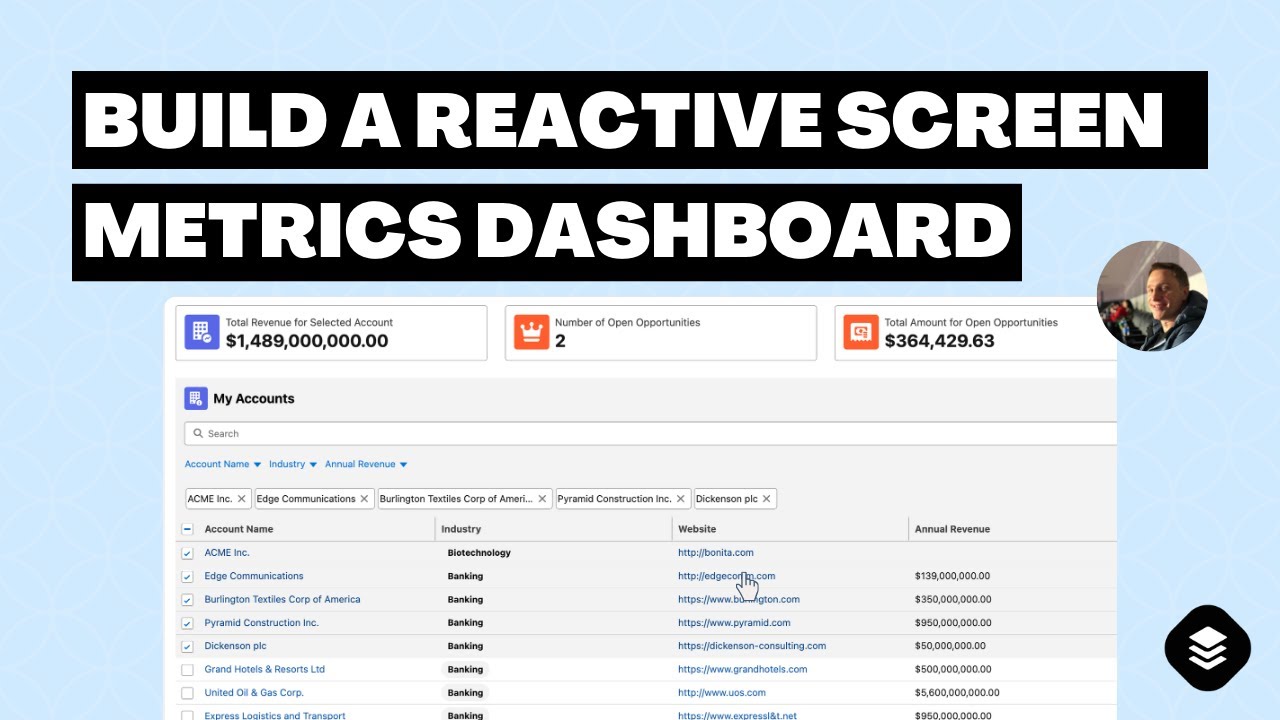
Task: Click the $500,000,000.00 revenue cell
Action: (953, 669)
